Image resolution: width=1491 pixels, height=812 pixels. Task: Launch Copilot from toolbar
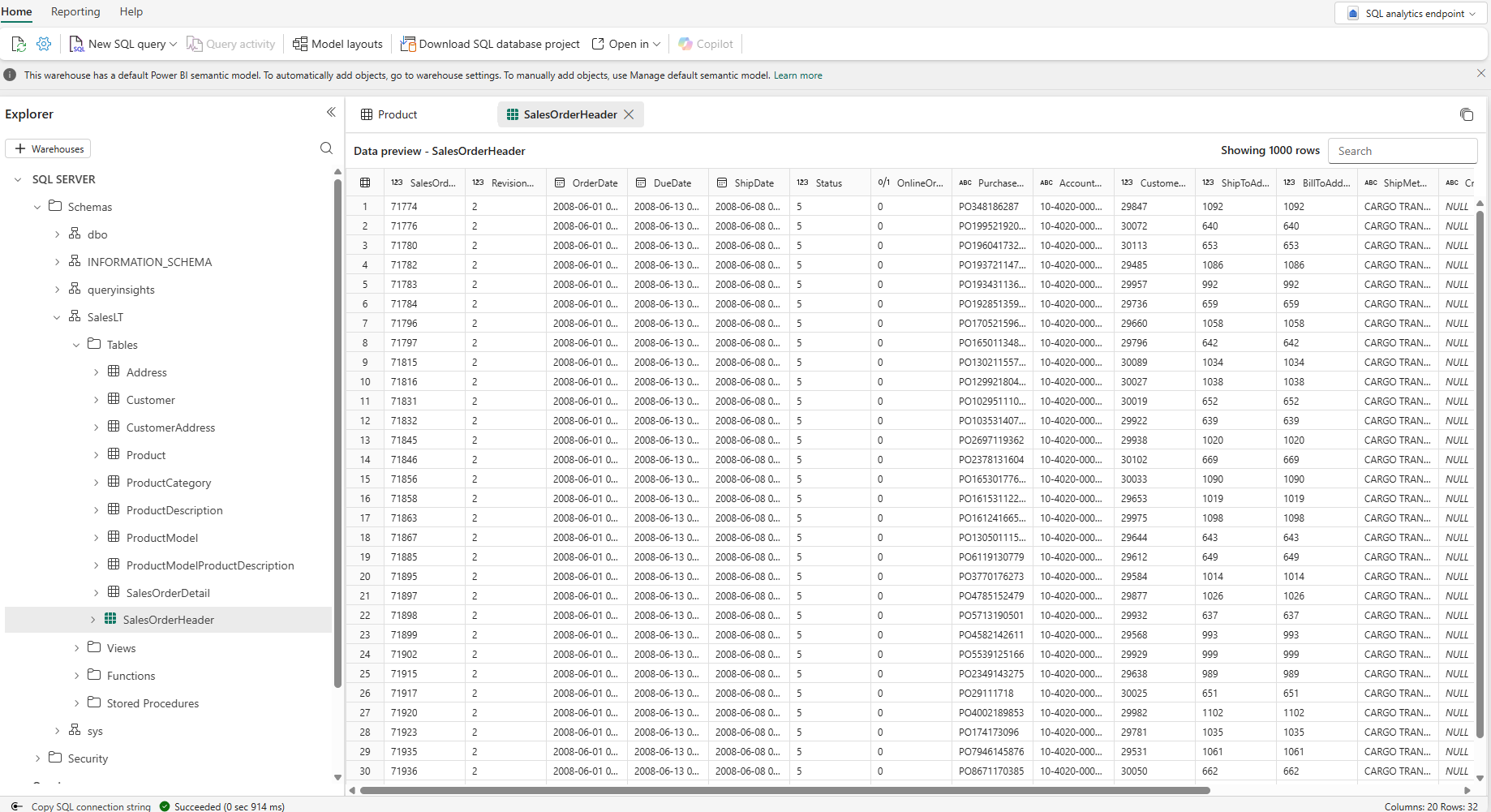(706, 44)
